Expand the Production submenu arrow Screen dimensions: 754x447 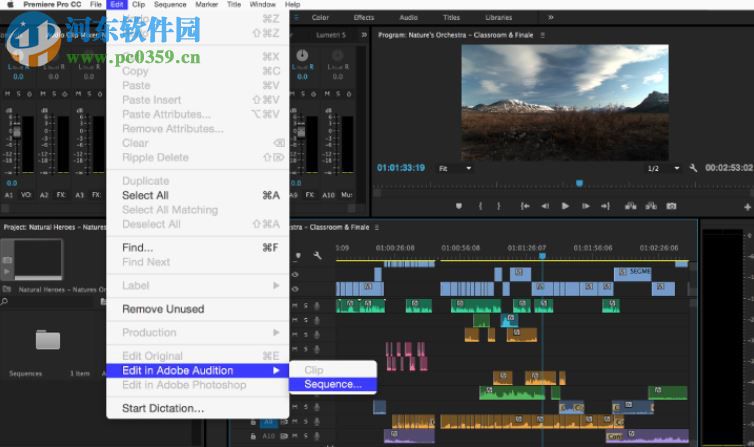[276, 332]
